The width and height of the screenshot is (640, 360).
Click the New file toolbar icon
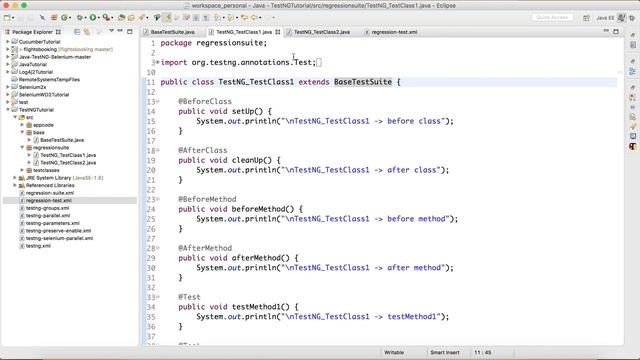[x=7, y=18]
